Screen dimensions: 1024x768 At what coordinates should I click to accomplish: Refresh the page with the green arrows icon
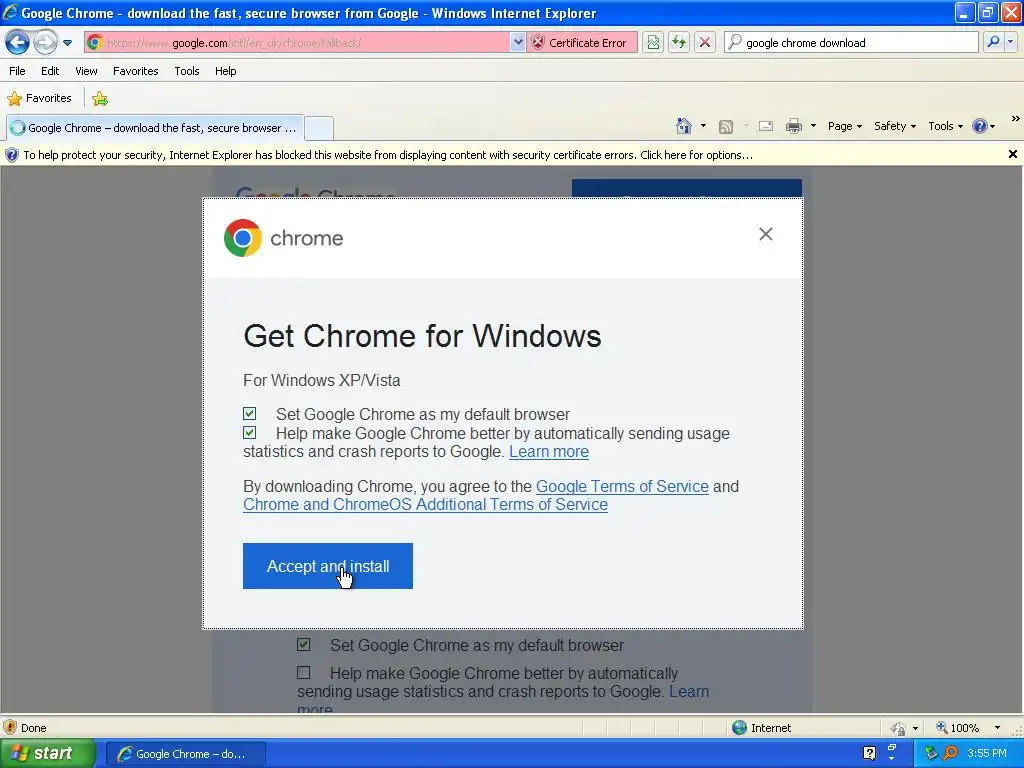click(679, 43)
